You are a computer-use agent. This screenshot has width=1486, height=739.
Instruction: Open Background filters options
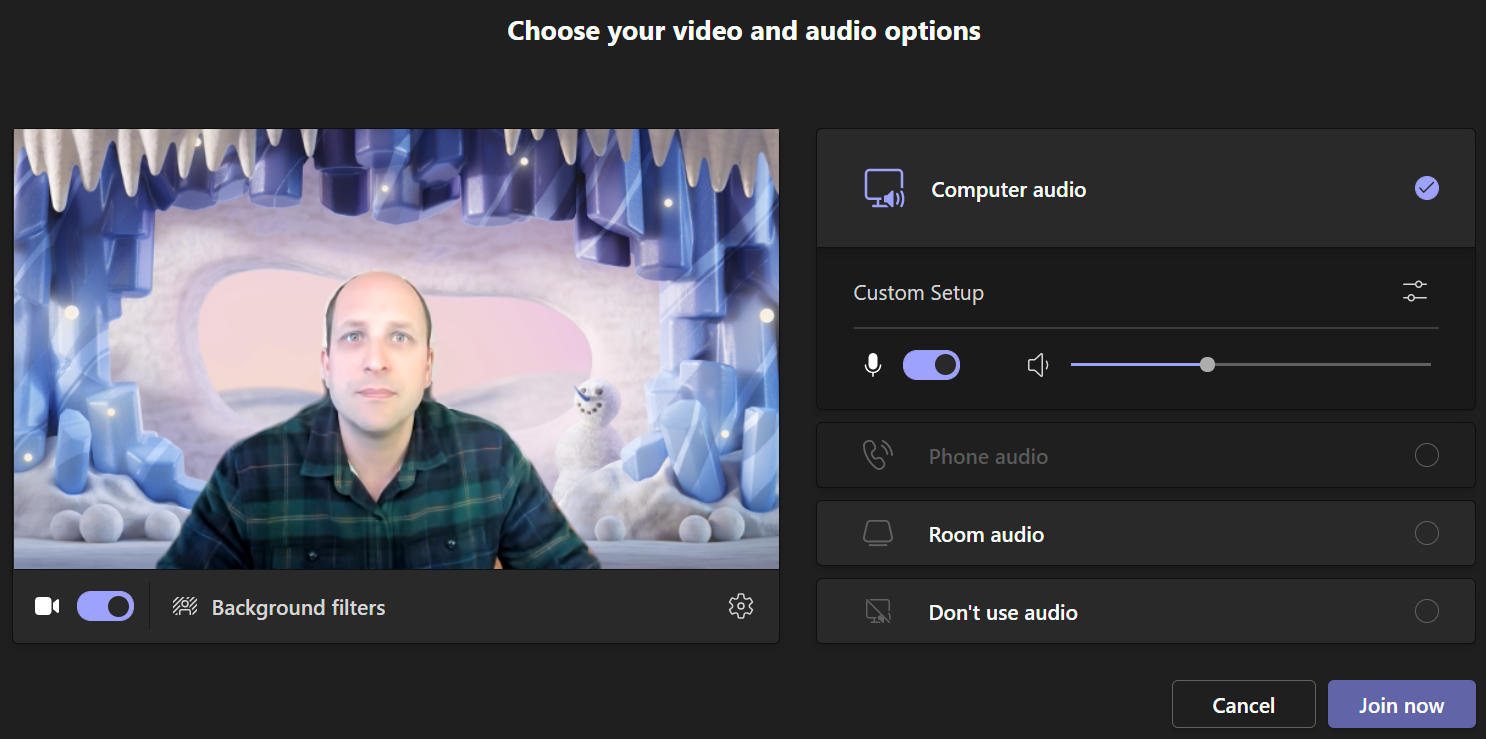coord(298,608)
